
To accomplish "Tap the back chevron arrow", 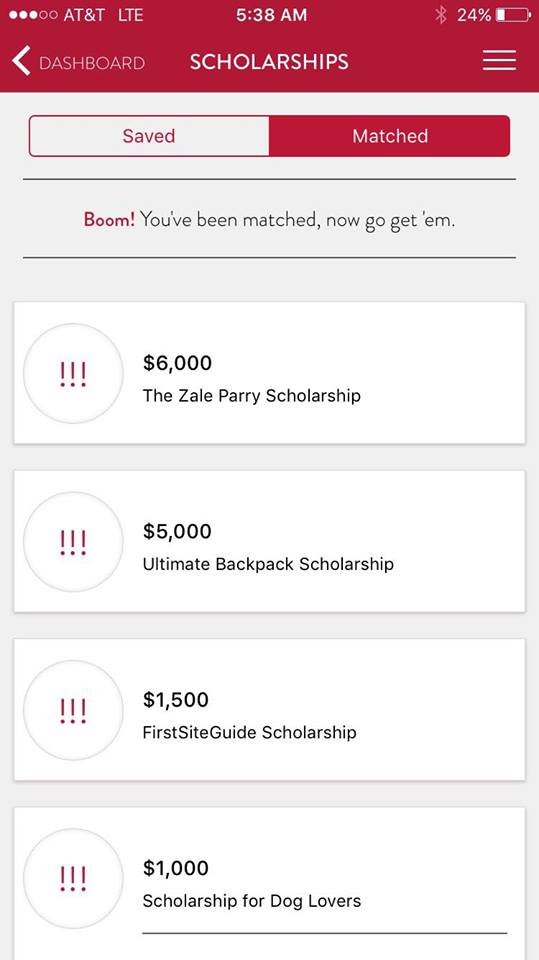I will pyautogui.click(x=21, y=61).
